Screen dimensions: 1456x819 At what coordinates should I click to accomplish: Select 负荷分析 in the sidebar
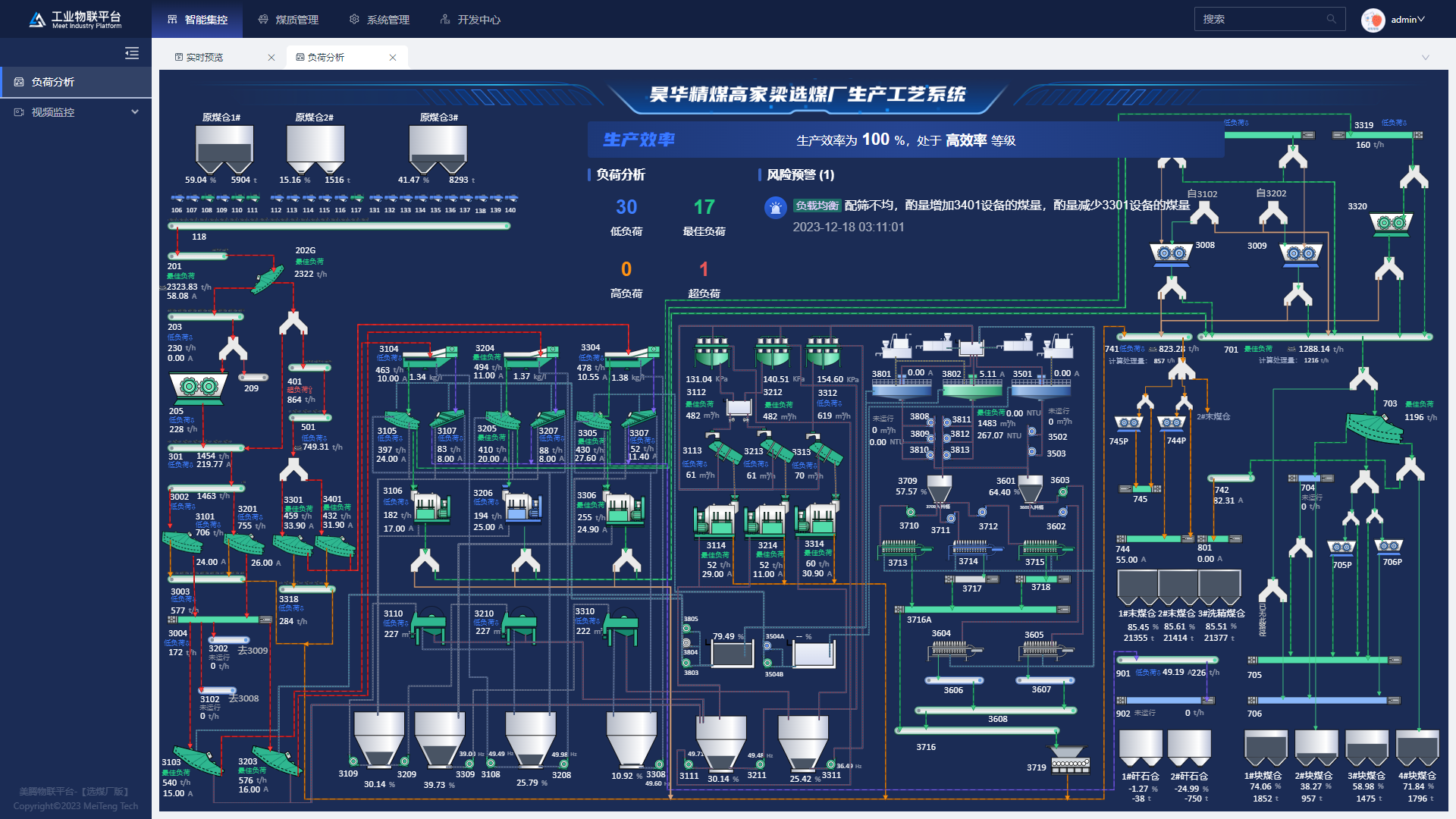[76, 82]
